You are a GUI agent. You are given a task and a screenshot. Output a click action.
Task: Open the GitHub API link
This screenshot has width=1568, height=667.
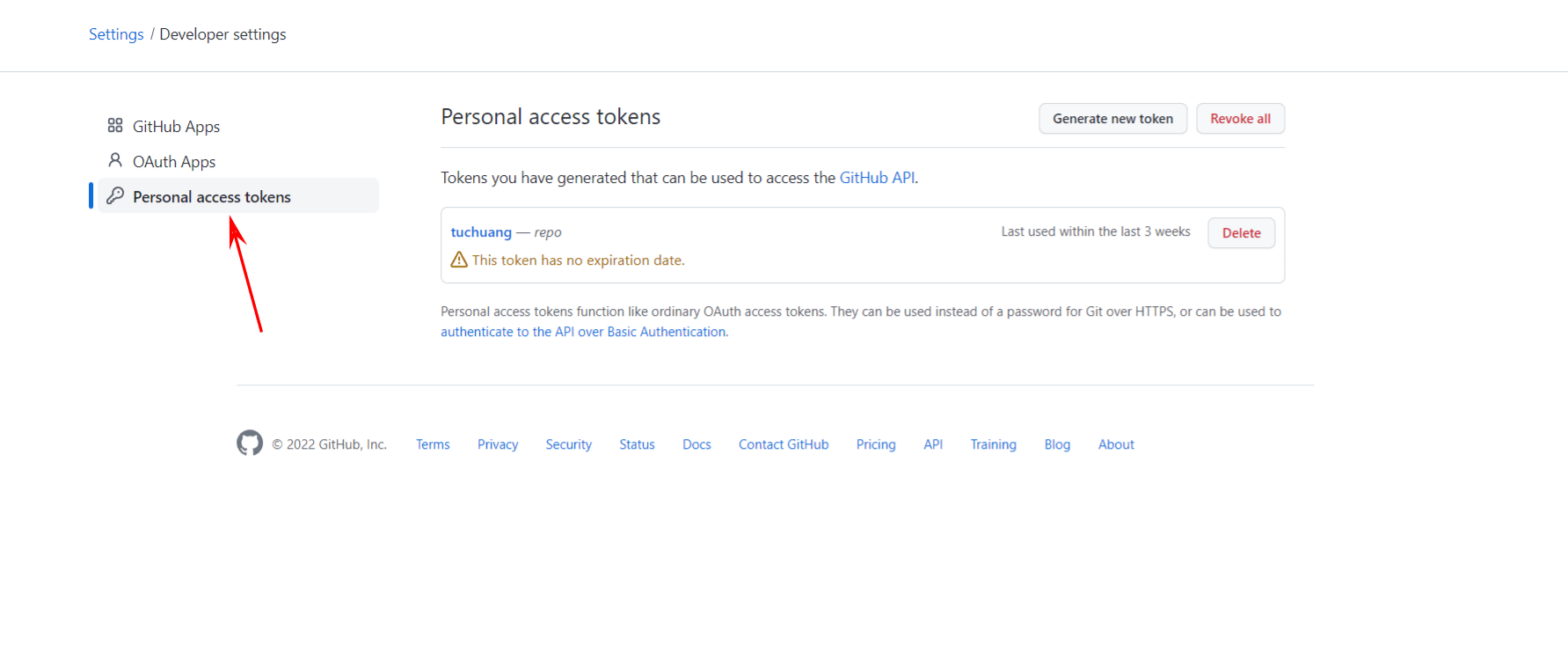pyautogui.click(x=877, y=178)
